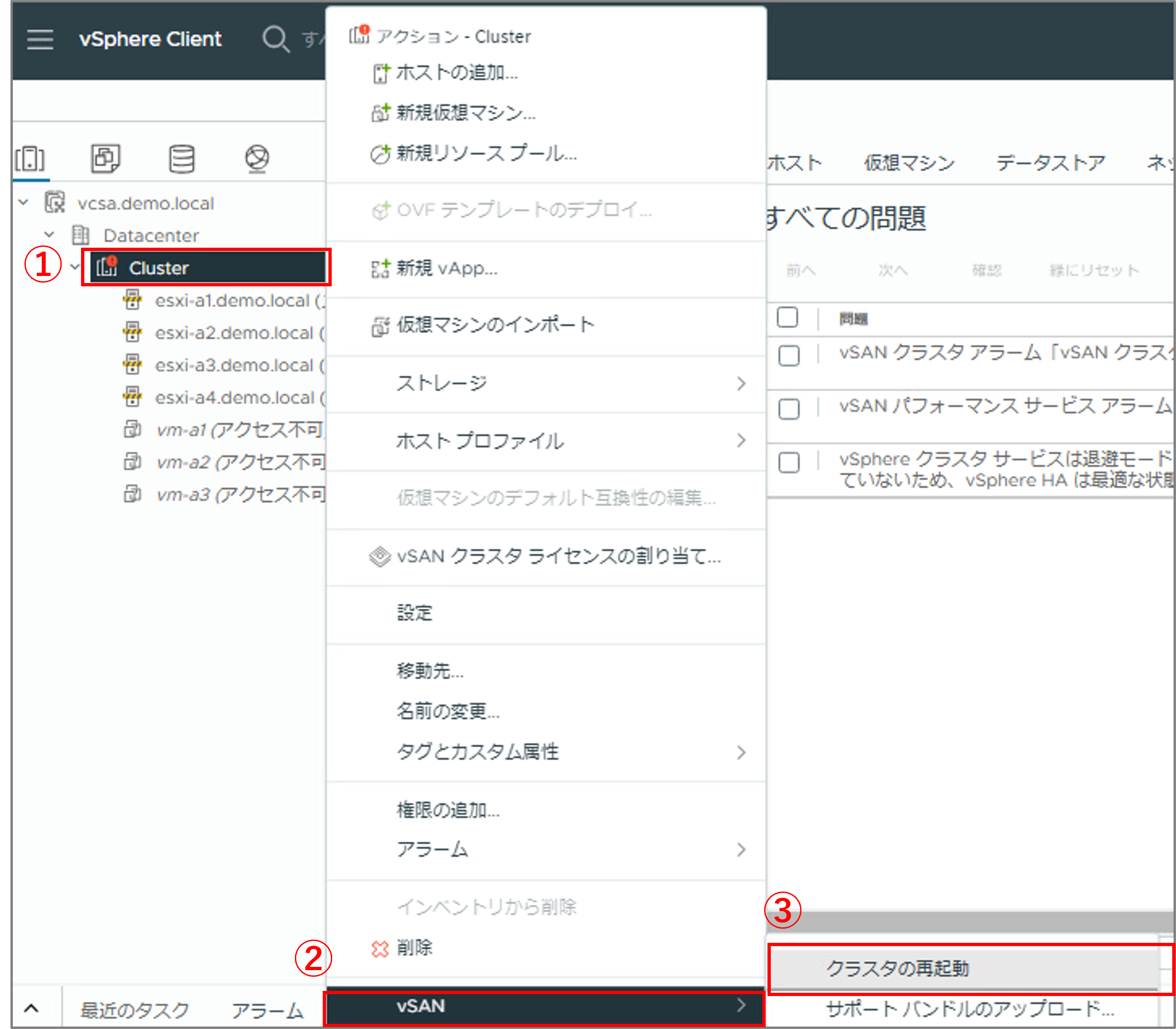The image size is (1176, 1029).
Task: Select the vm-a2 tree item
Action: click(x=241, y=462)
